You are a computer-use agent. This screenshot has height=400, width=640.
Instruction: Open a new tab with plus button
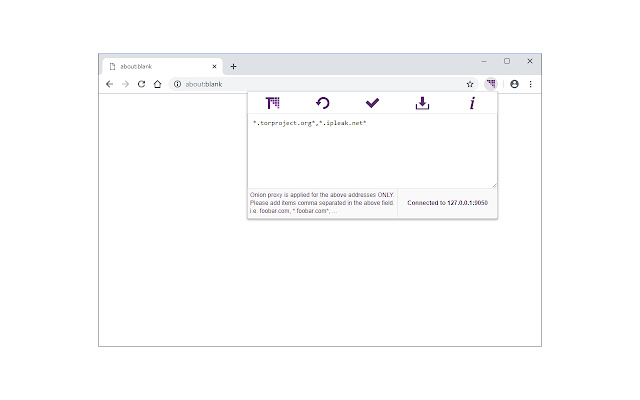(x=233, y=67)
